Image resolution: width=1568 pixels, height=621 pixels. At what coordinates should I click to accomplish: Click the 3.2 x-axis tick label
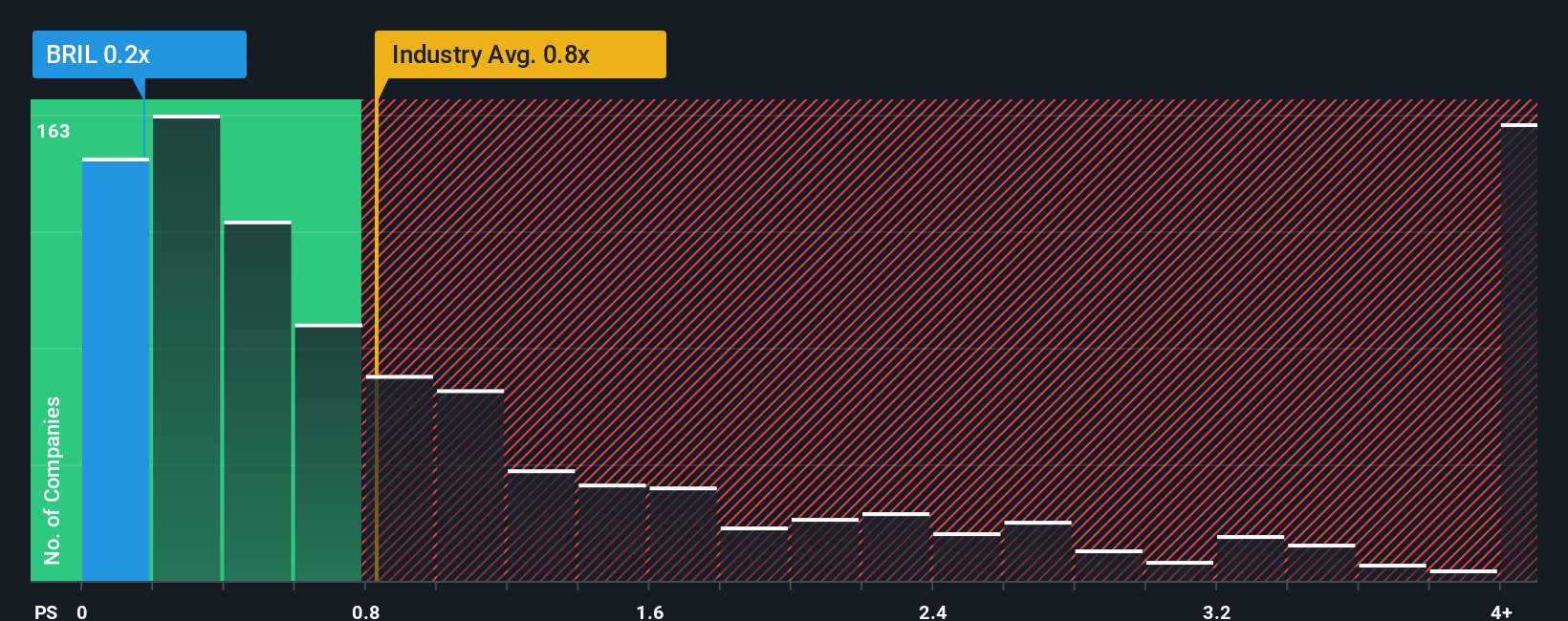tap(1217, 612)
